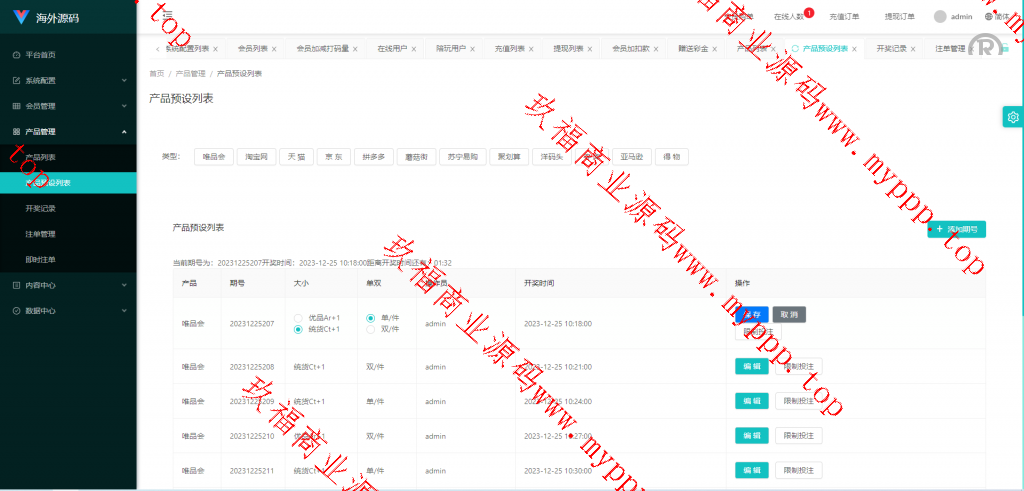
Task: Click the language globe icon in header
Action: 989,16
